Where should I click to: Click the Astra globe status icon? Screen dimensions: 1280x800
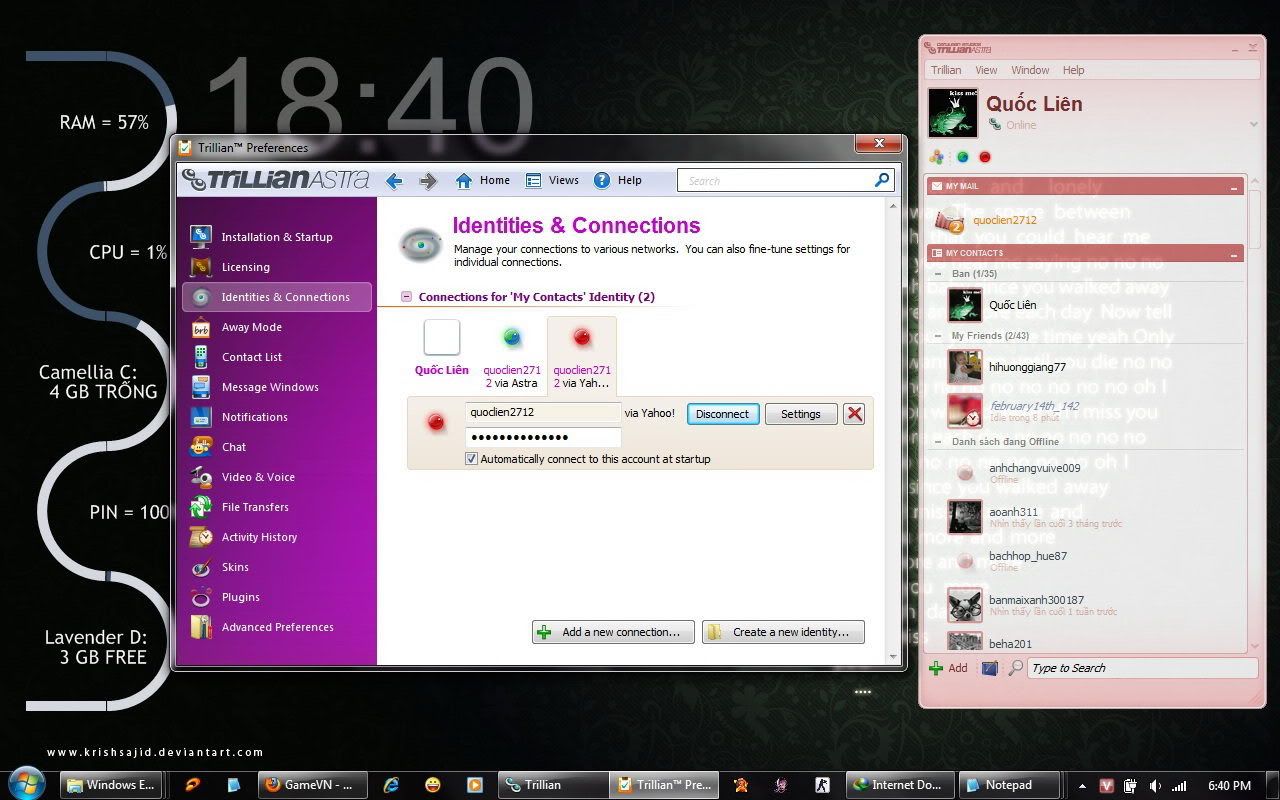[x=962, y=157]
